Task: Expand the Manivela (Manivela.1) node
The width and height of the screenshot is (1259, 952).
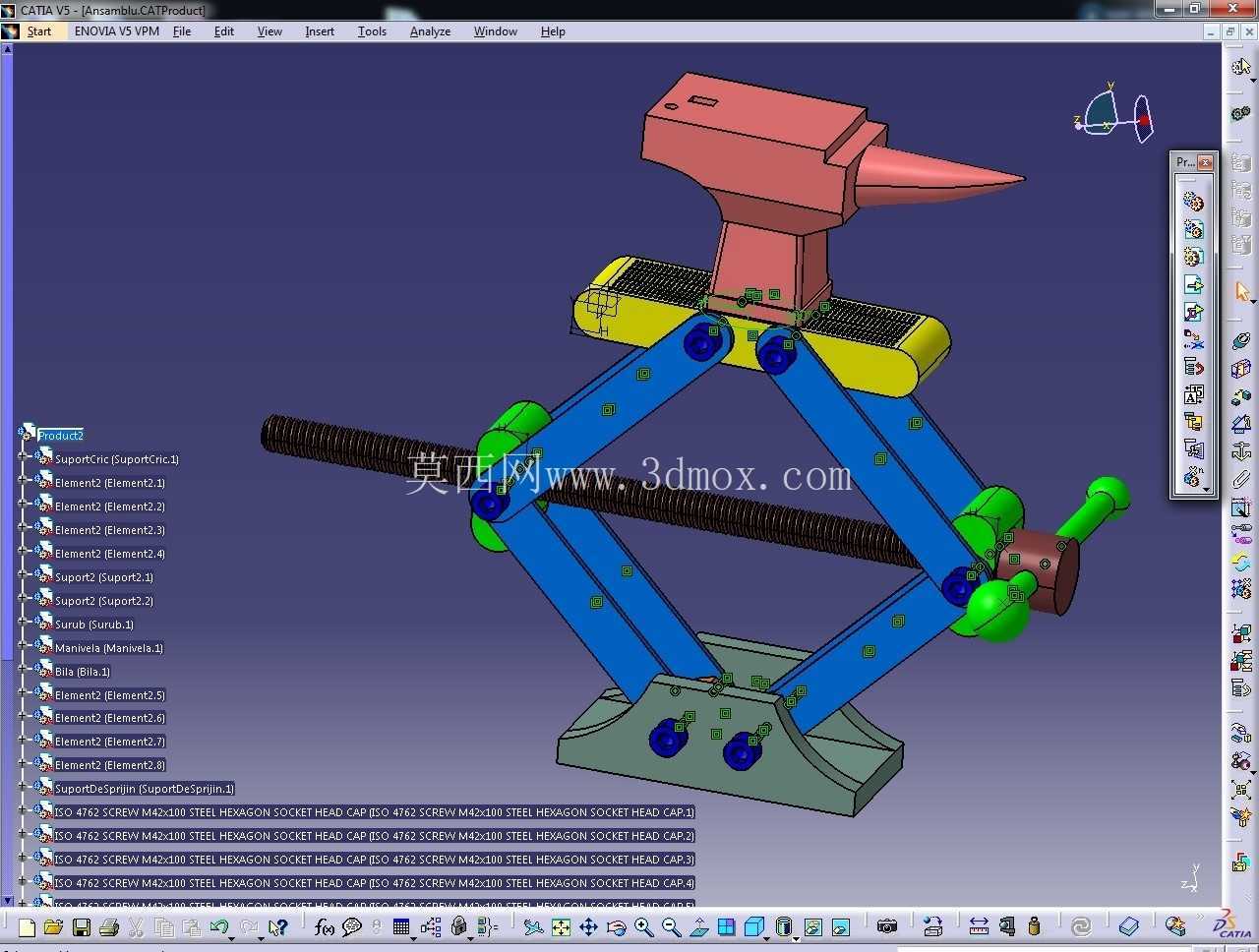Action: click(23, 647)
